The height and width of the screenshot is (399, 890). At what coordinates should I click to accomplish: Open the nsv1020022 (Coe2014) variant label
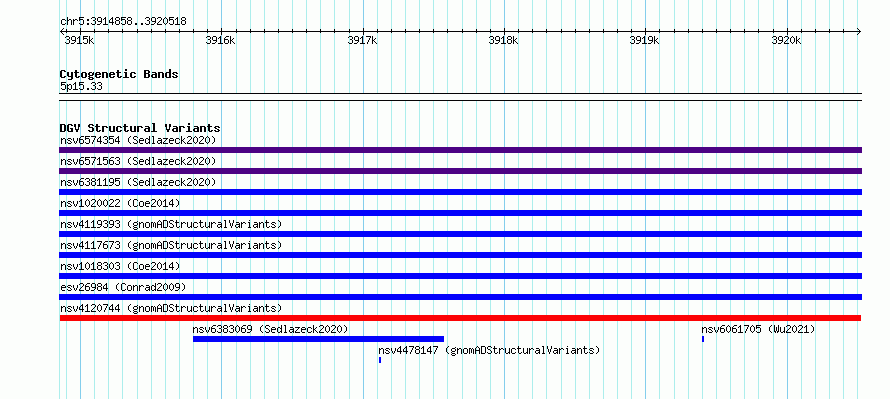(x=120, y=203)
